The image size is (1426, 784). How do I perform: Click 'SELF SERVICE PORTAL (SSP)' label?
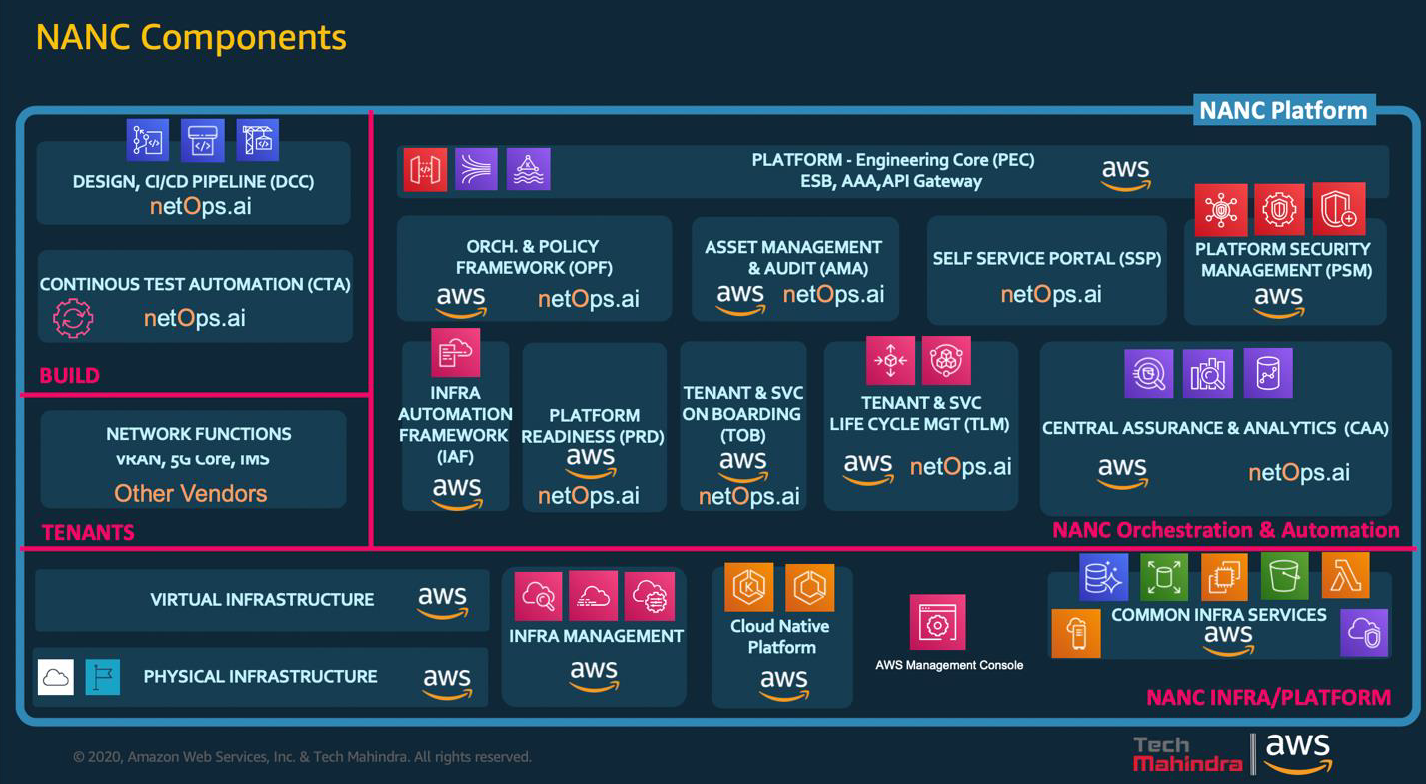point(1047,259)
